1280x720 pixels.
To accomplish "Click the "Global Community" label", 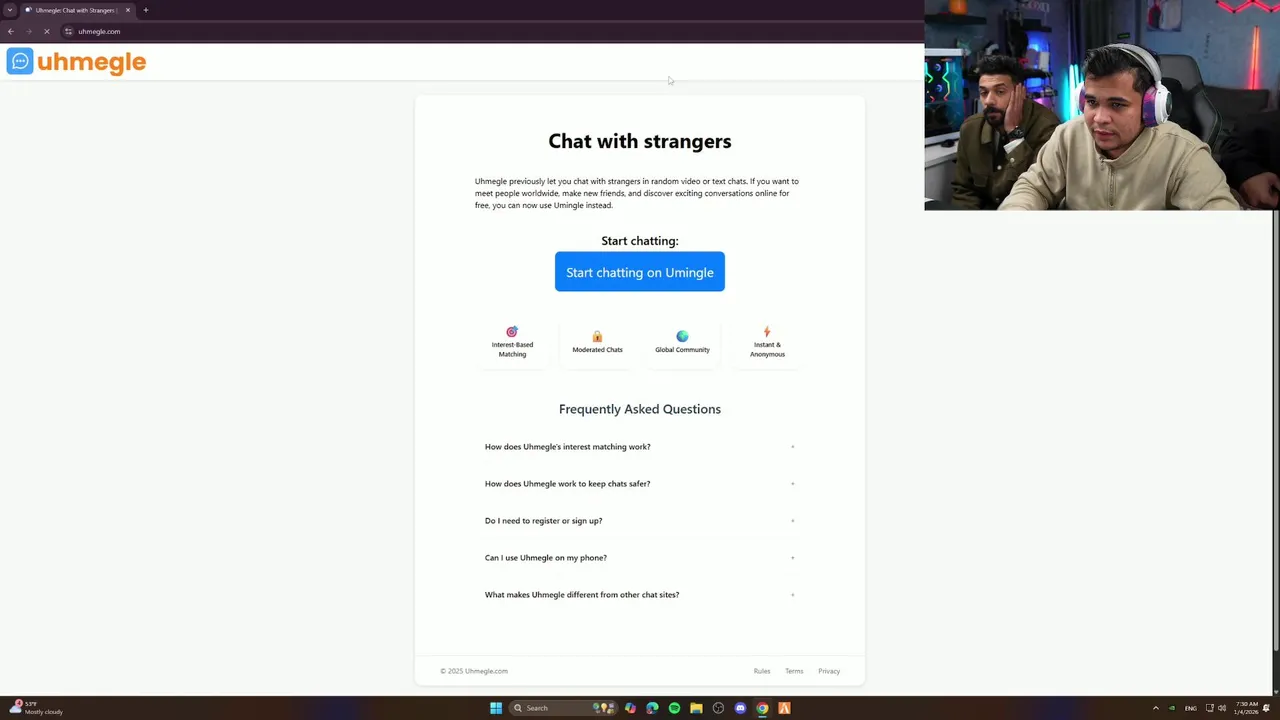I will click(682, 350).
